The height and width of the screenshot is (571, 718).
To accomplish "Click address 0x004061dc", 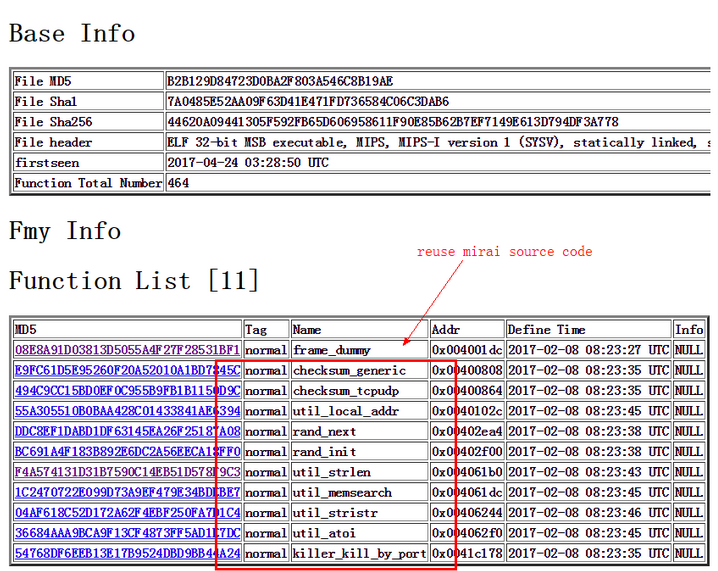I will pos(467,492).
